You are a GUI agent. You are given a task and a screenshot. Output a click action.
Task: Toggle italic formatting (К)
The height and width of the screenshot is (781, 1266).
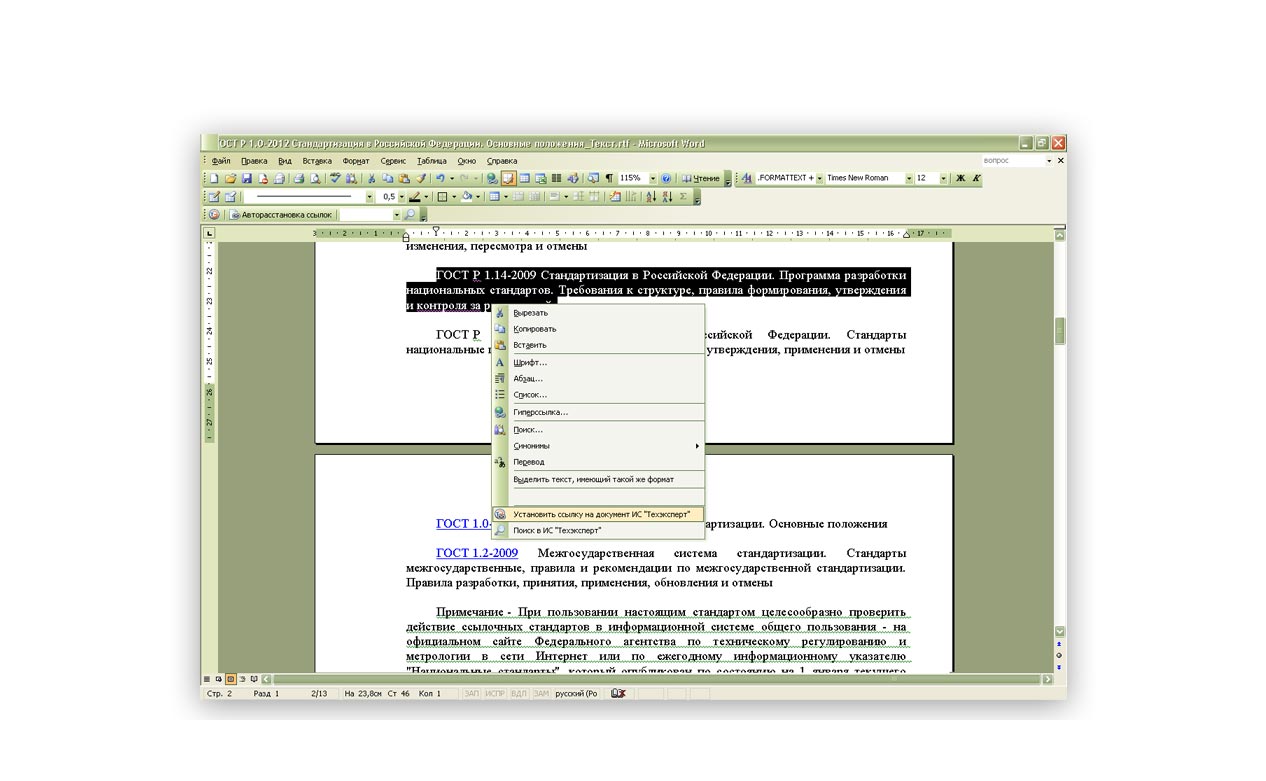click(x=976, y=178)
